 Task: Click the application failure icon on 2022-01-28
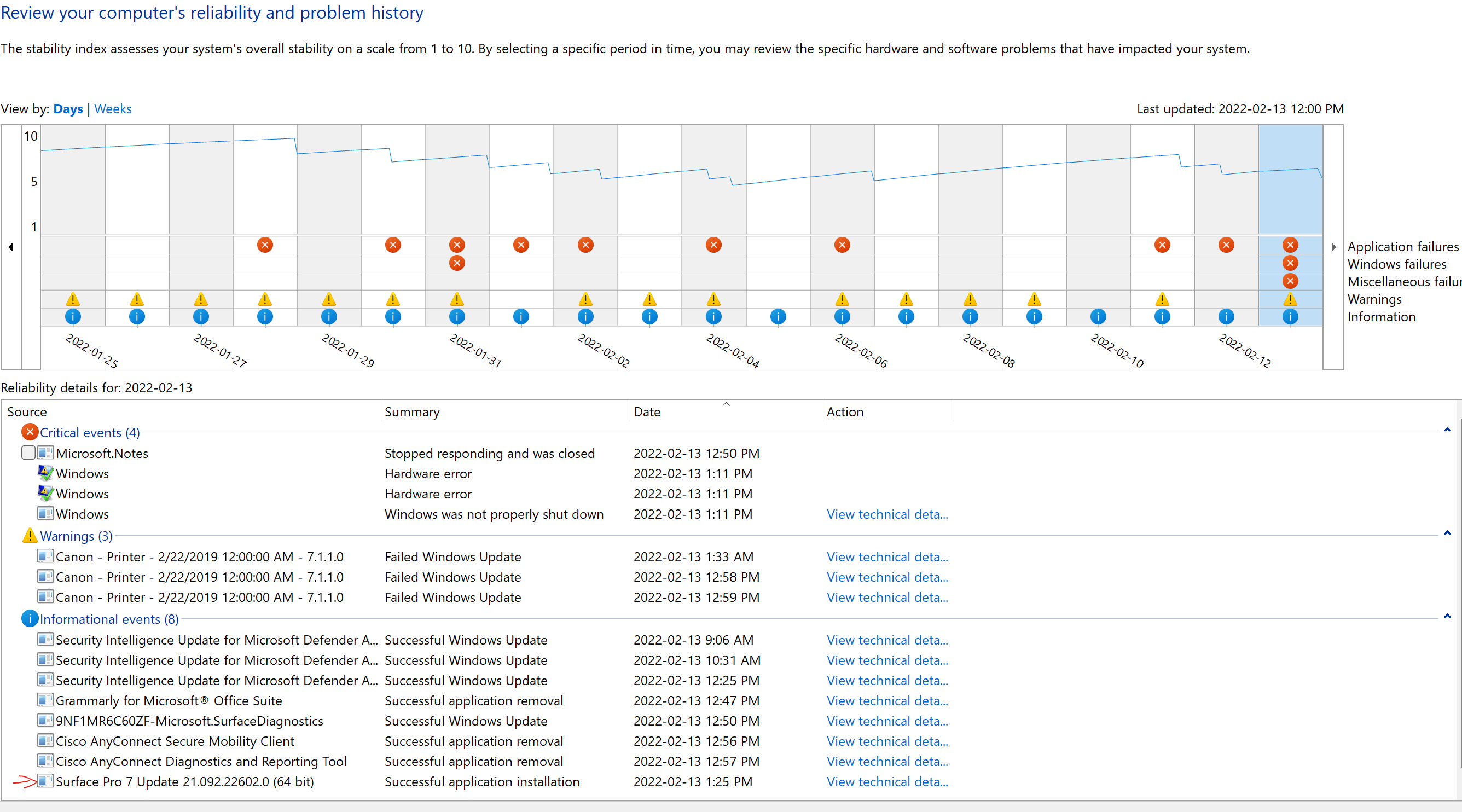pyautogui.click(x=265, y=245)
